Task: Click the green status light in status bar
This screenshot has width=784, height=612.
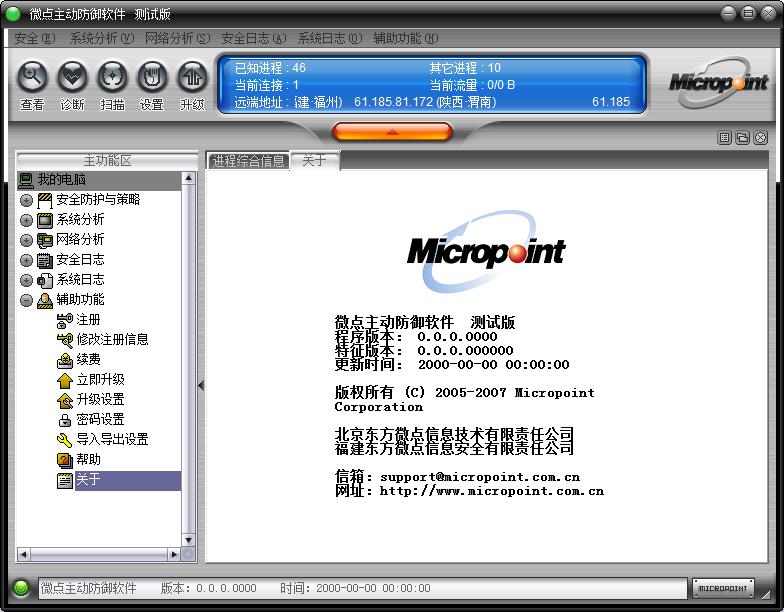Action: [21, 588]
